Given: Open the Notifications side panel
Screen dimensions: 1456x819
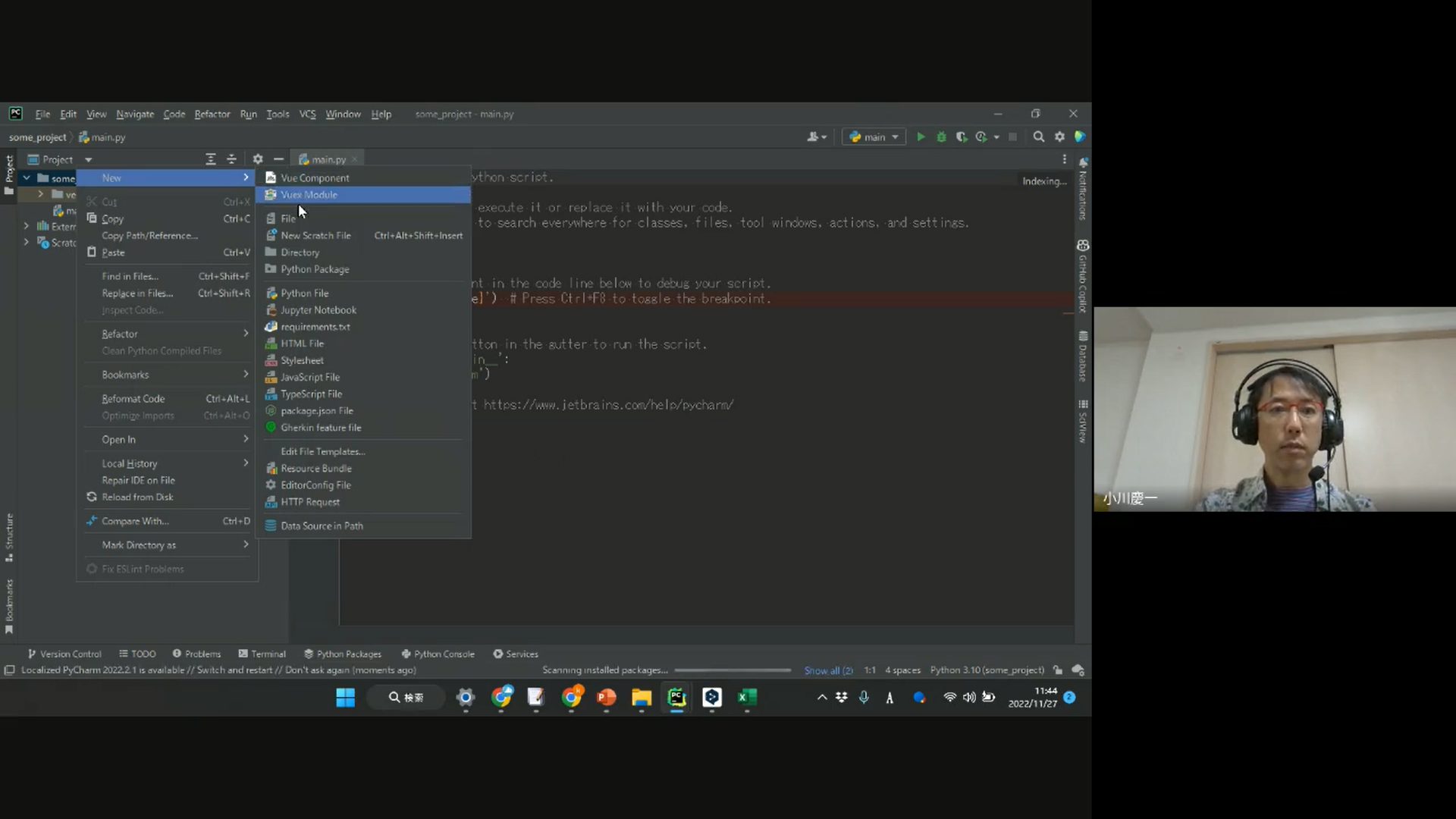Looking at the screenshot, I should tap(1083, 190).
